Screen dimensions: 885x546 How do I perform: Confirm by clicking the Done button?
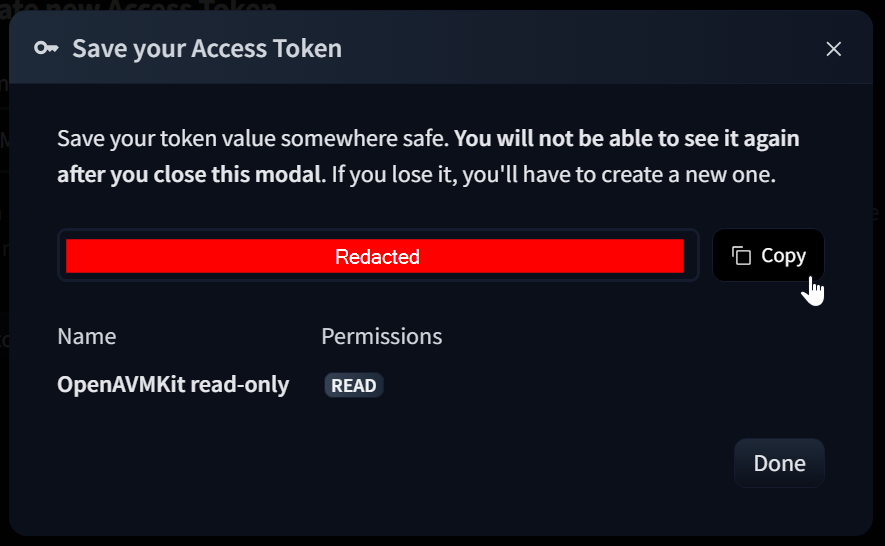pyautogui.click(x=779, y=463)
